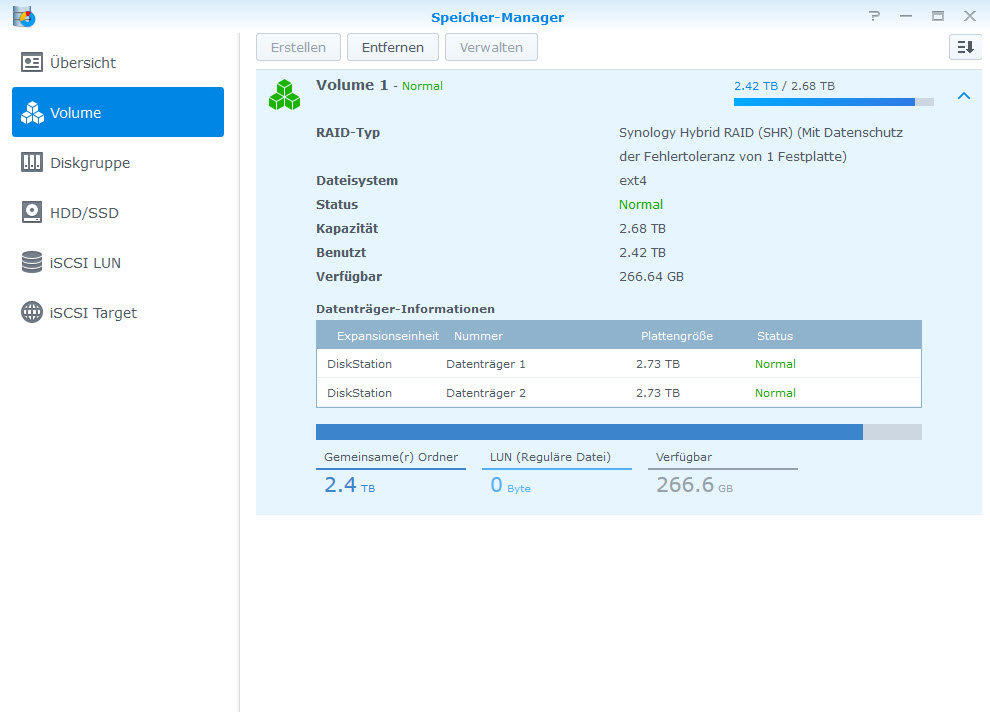Click the Nummer column header

tap(479, 336)
